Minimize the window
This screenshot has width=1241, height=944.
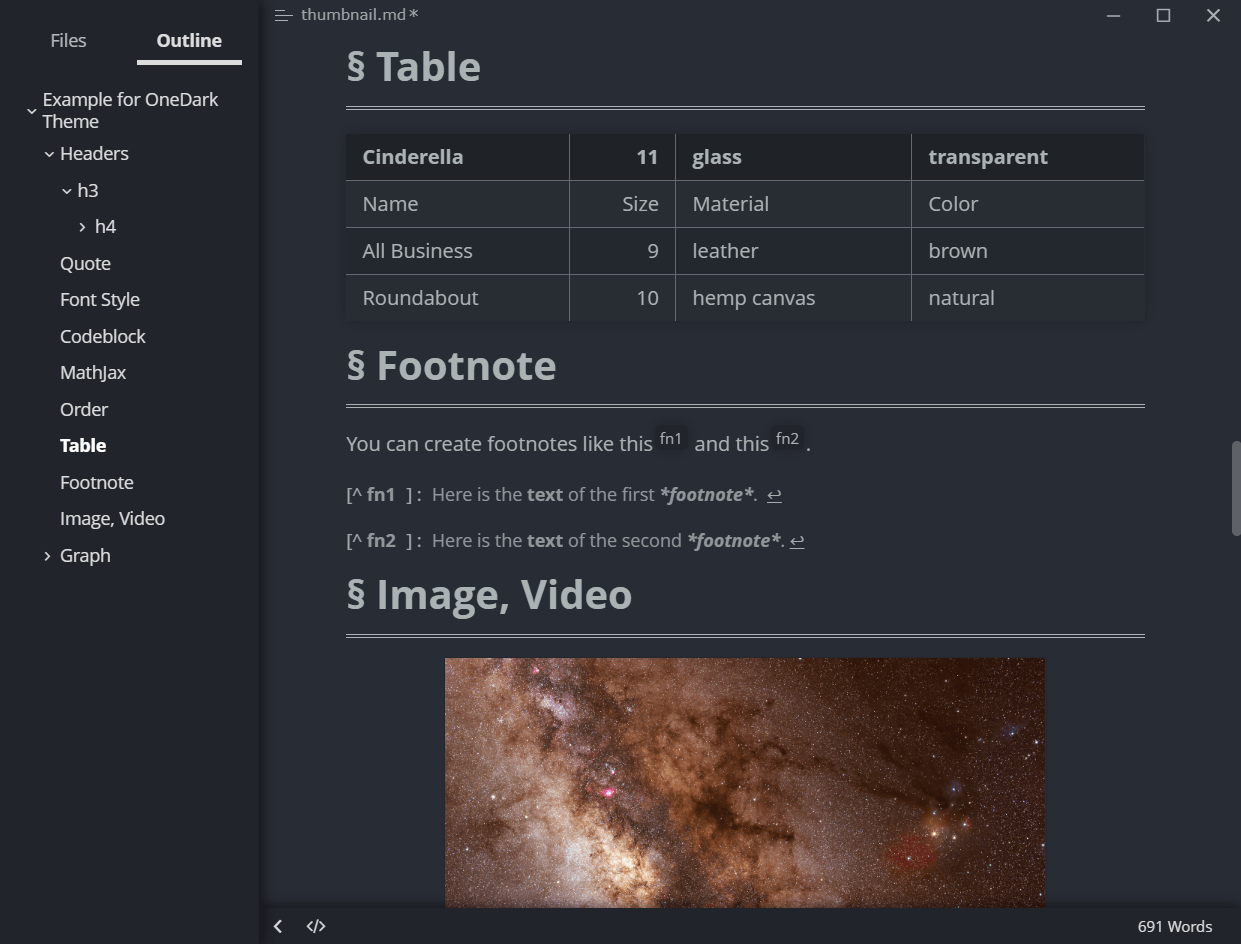pos(1114,15)
